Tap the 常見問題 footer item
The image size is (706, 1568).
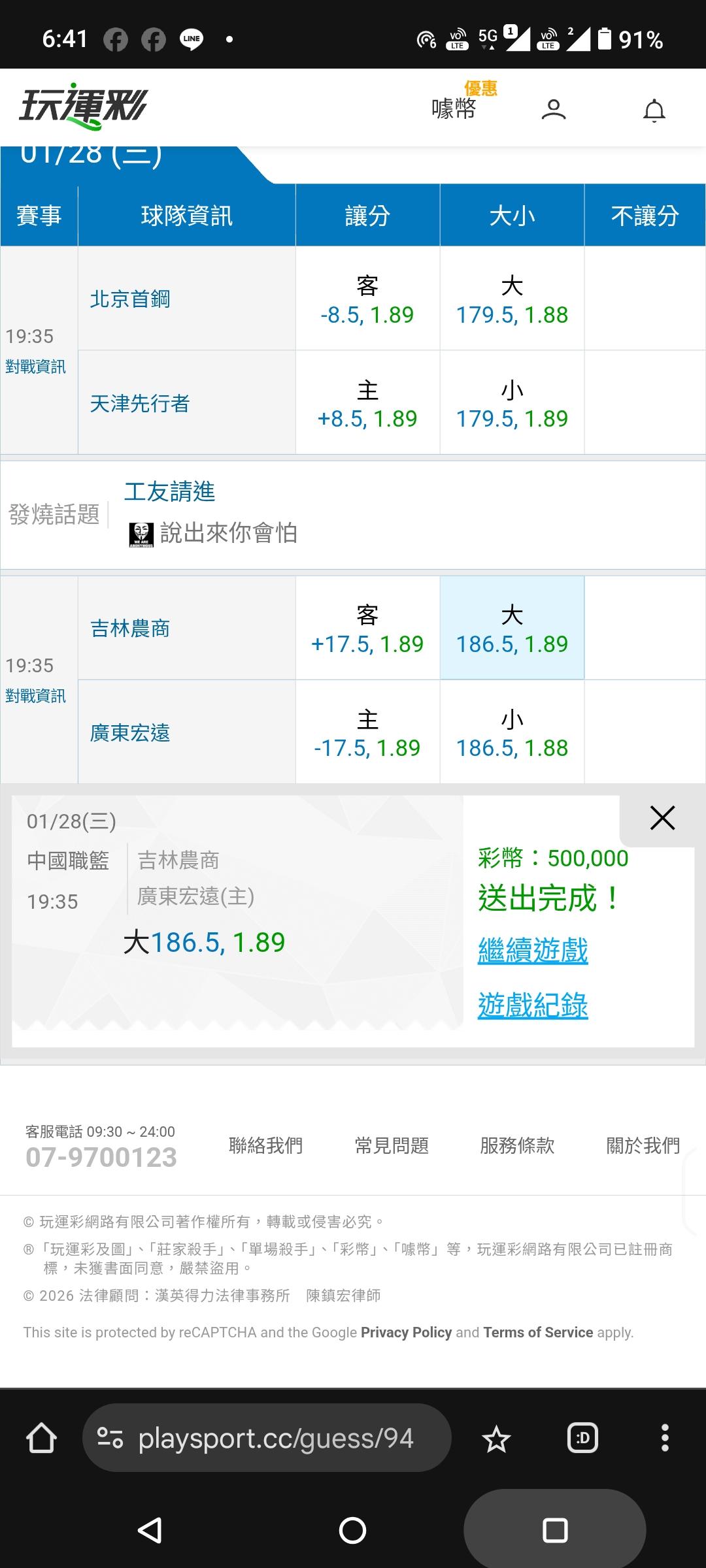pos(392,1145)
